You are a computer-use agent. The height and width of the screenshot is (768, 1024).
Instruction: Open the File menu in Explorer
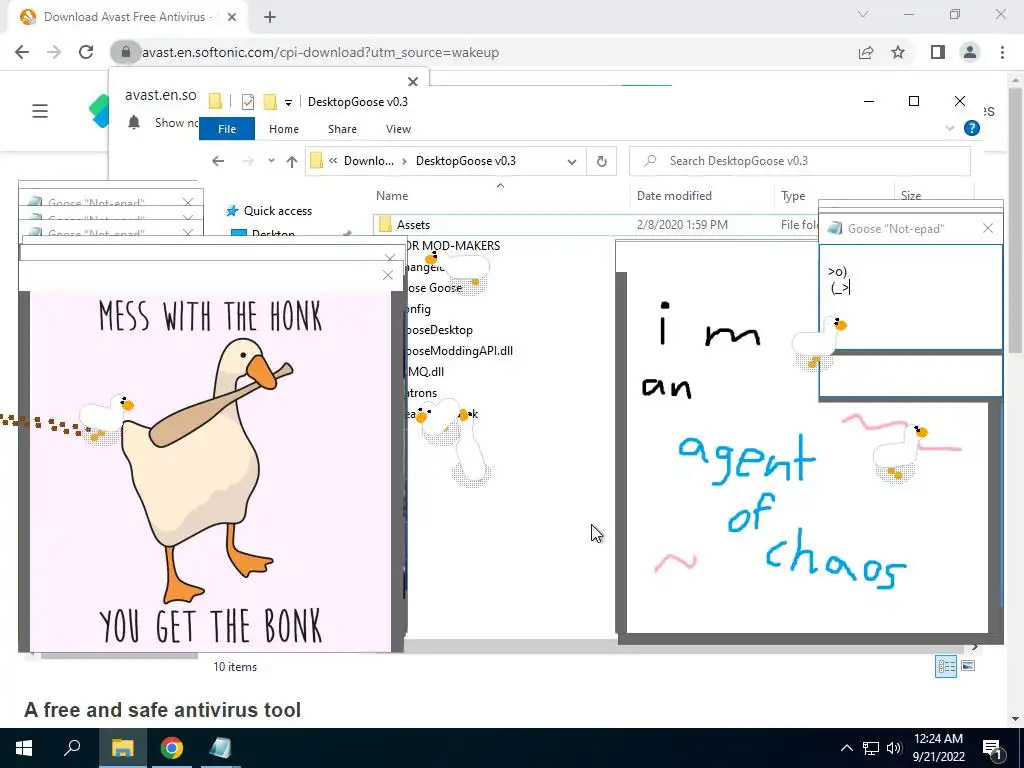click(x=227, y=129)
